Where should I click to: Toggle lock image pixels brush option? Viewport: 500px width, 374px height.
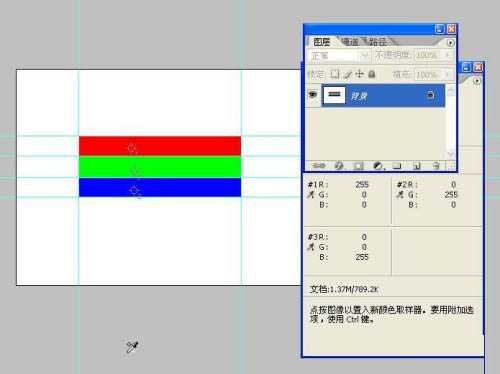point(347,74)
